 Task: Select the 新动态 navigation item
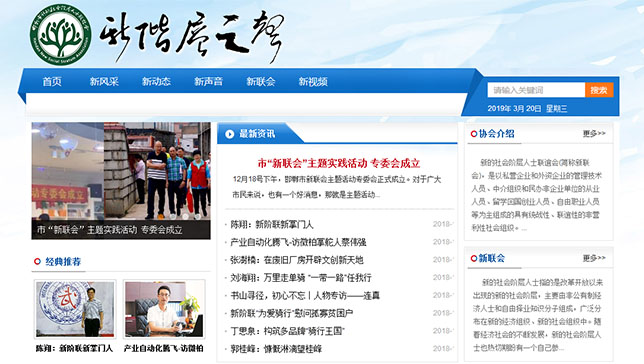(x=156, y=81)
